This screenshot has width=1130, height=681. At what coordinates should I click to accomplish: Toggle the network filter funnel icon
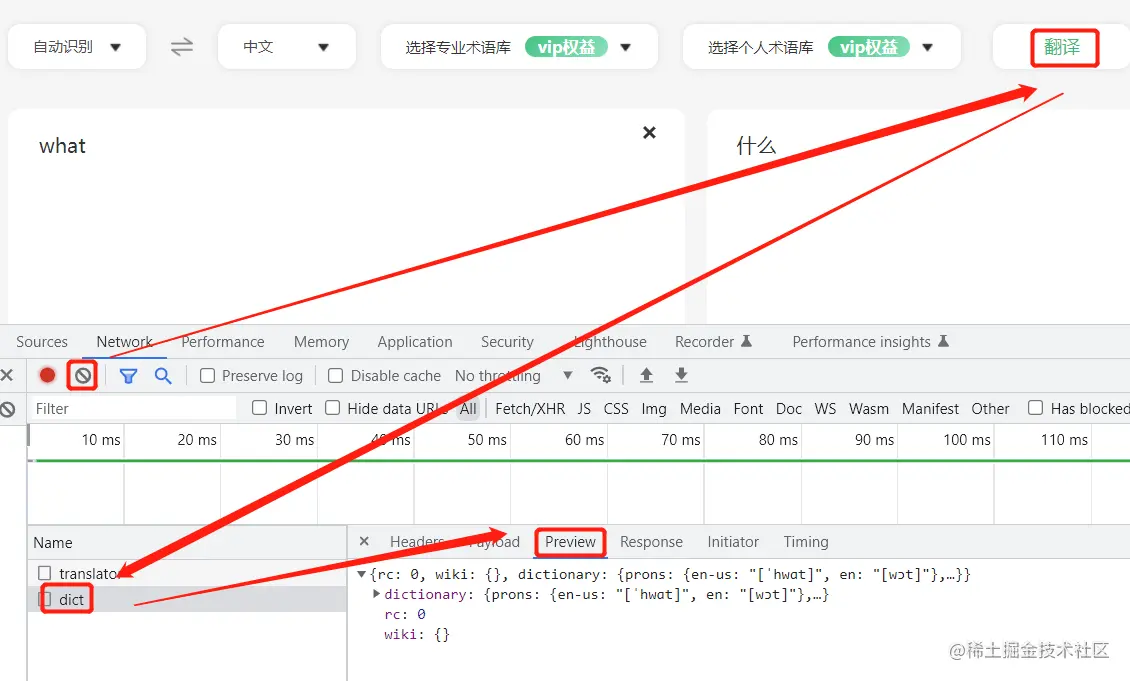(128, 375)
